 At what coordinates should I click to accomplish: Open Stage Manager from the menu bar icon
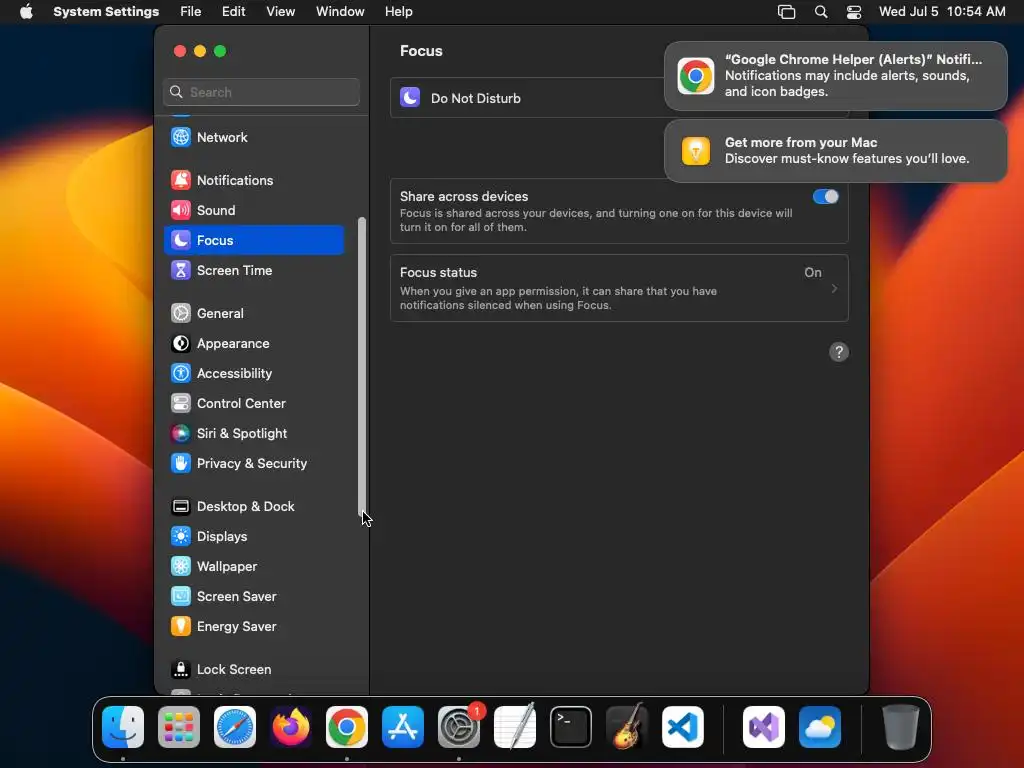pos(786,12)
